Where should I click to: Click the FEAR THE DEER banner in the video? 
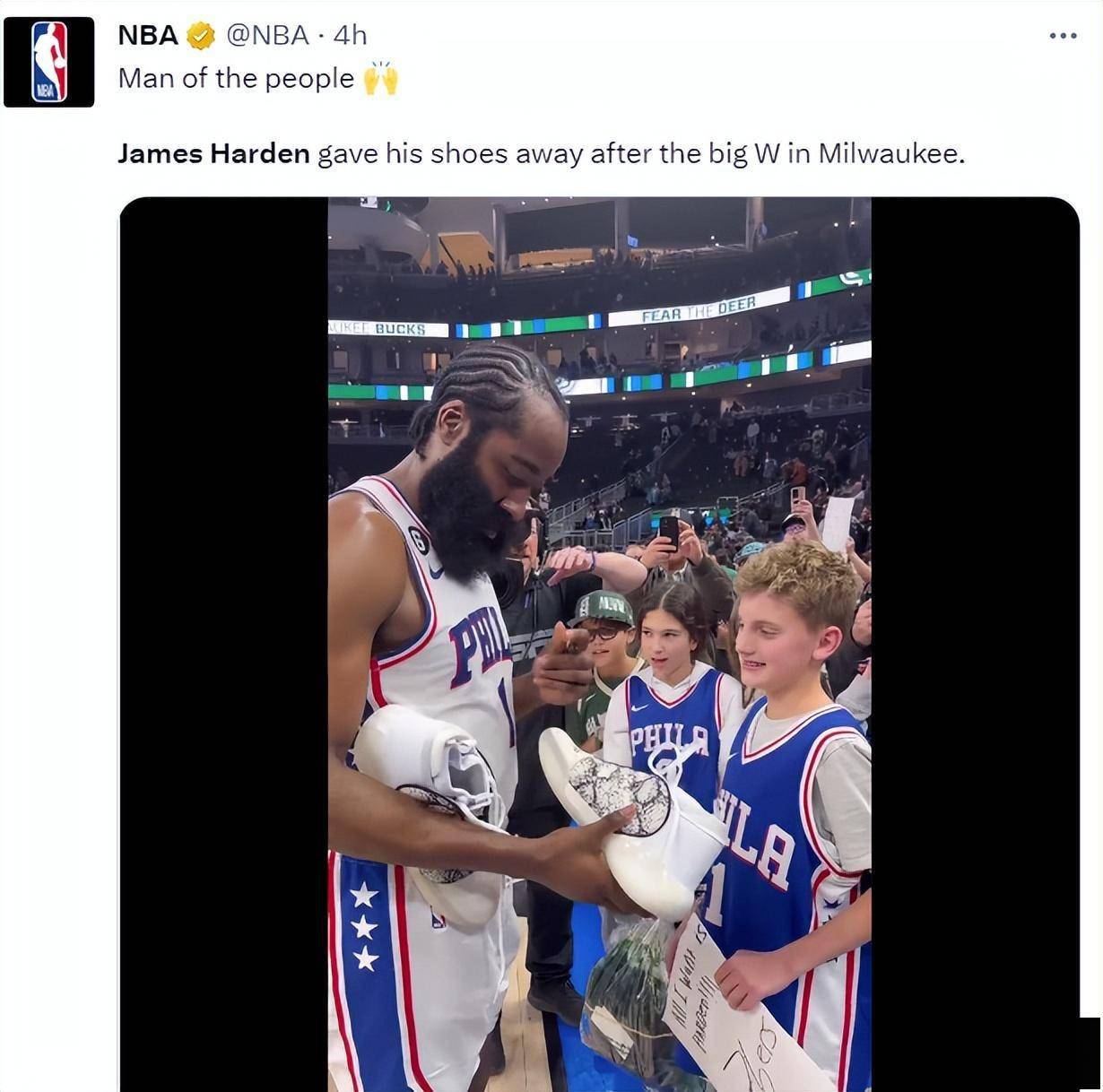(699, 310)
